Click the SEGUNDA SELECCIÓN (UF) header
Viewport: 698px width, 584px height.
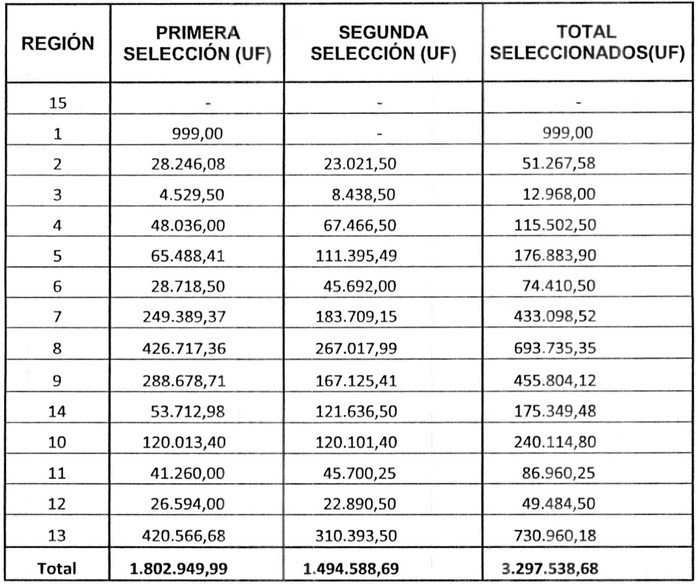pyautogui.click(x=382, y=43)
